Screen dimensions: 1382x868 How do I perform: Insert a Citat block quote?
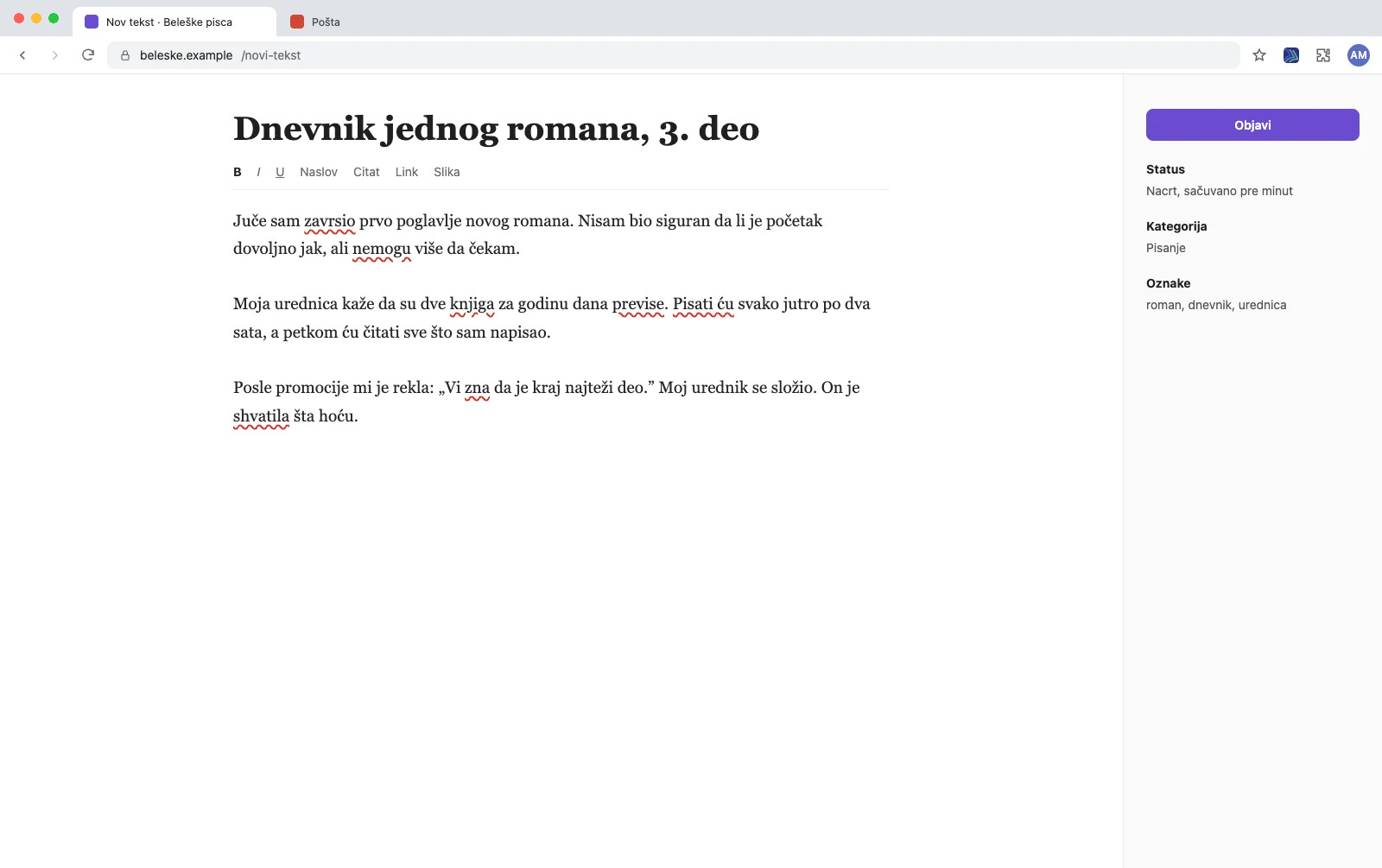point(366,172)
